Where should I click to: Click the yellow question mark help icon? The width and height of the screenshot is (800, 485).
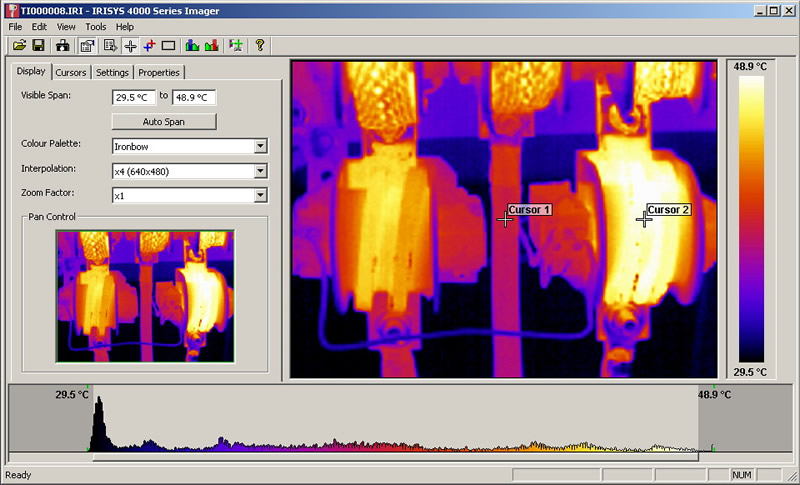pos(260,45)
